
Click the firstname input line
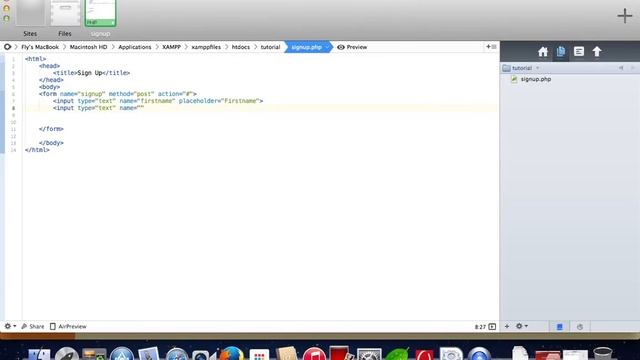(x=158, y=101)
